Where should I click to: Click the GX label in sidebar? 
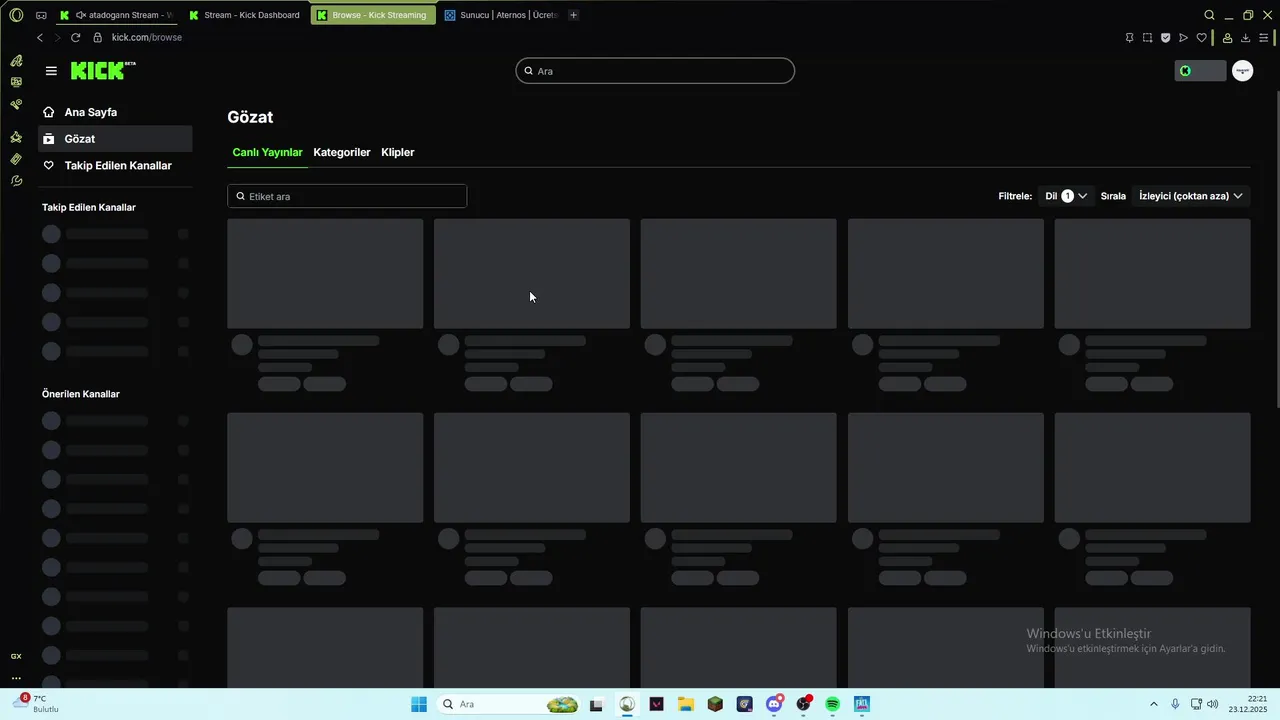[16, 656]
